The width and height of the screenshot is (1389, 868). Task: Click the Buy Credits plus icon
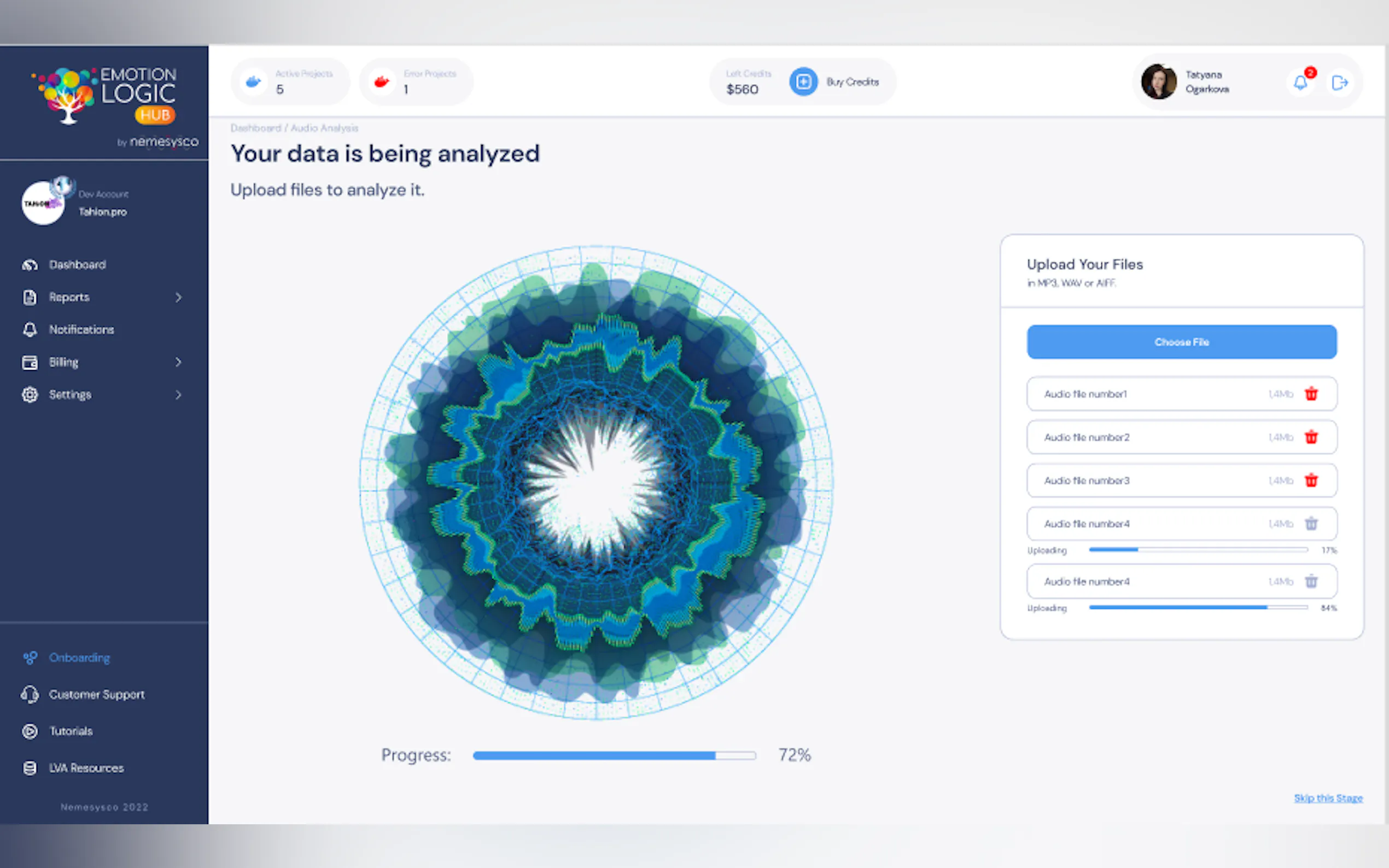[x=803, y=82]
